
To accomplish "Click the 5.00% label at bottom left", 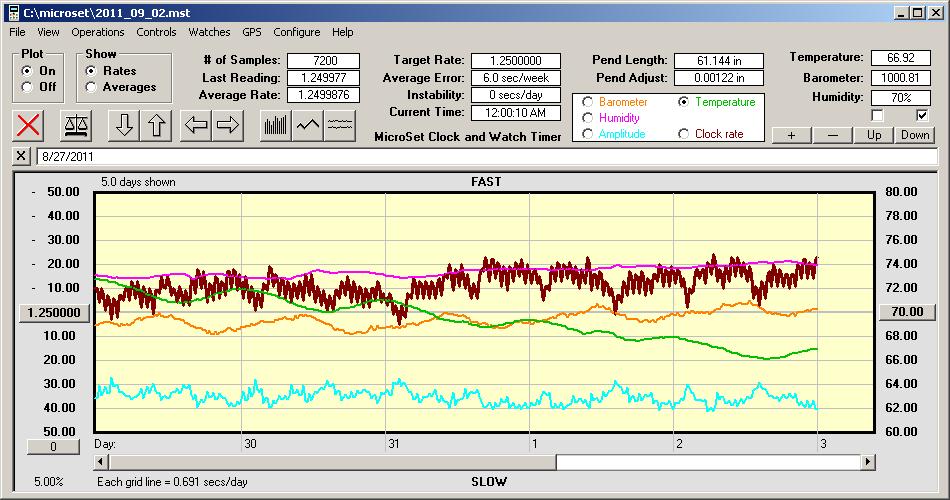I will tap(48, 482).
